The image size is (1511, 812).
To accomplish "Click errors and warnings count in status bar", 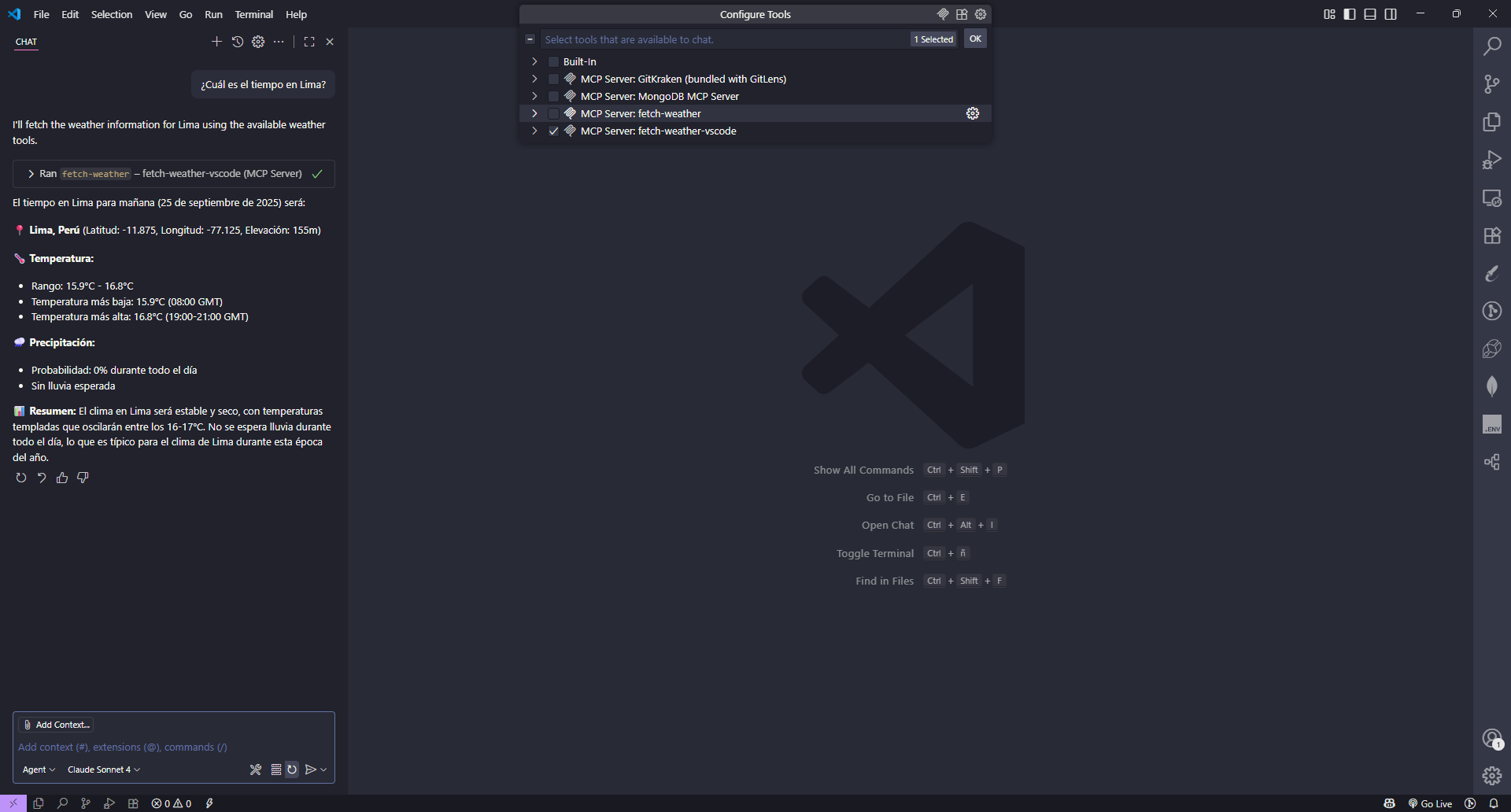I will [x=172, y=803].
